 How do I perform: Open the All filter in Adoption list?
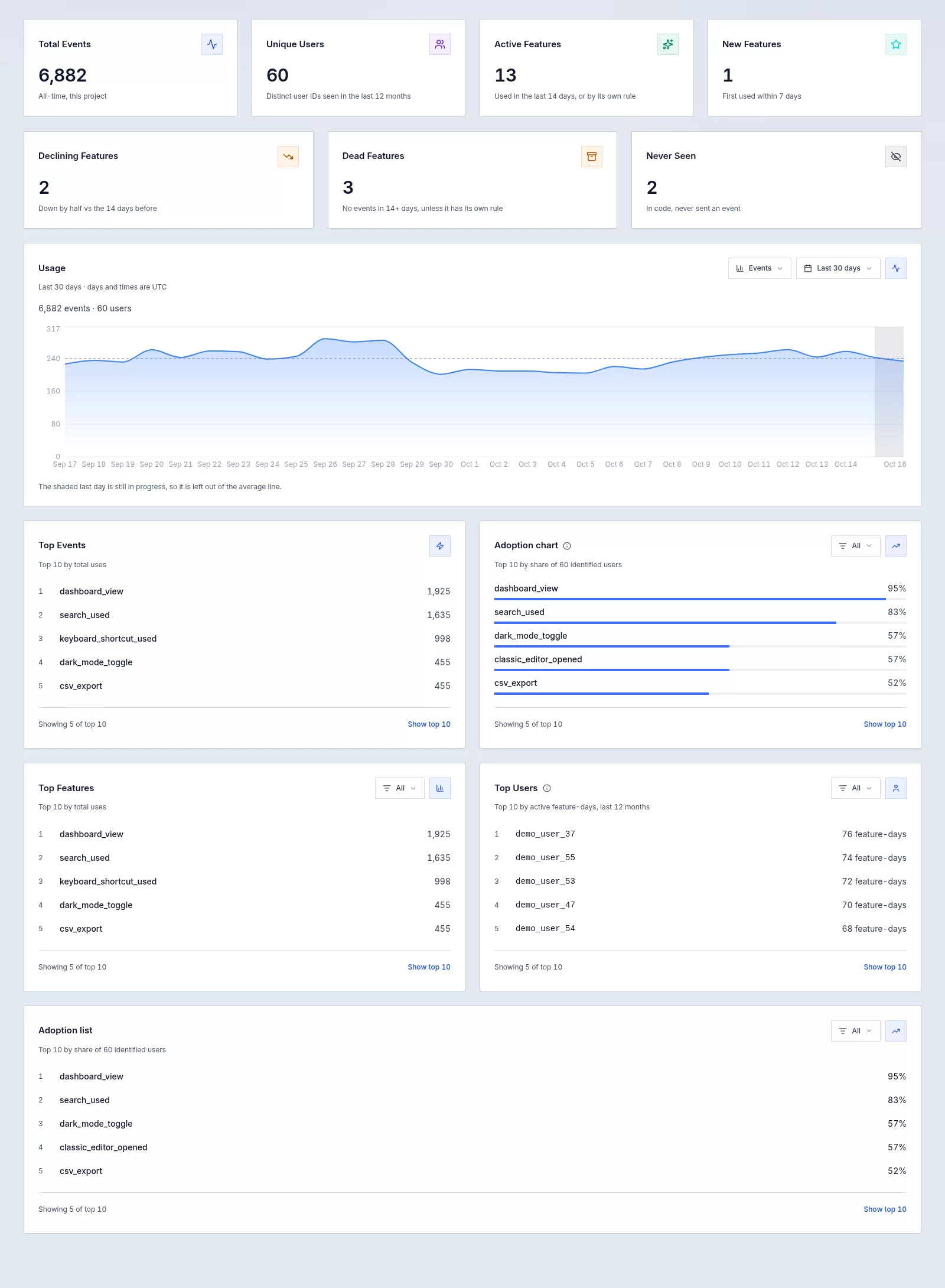[x=856, y=1031]
